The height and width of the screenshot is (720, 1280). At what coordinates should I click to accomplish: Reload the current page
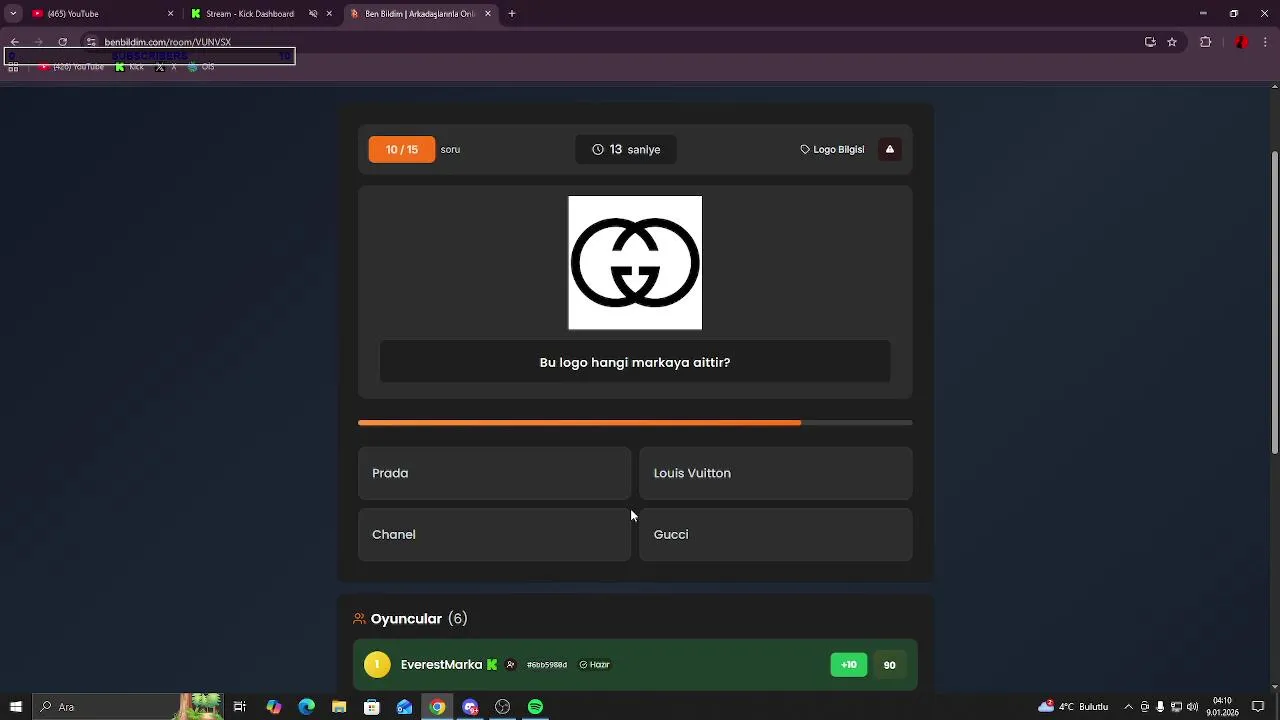(62, 42)
